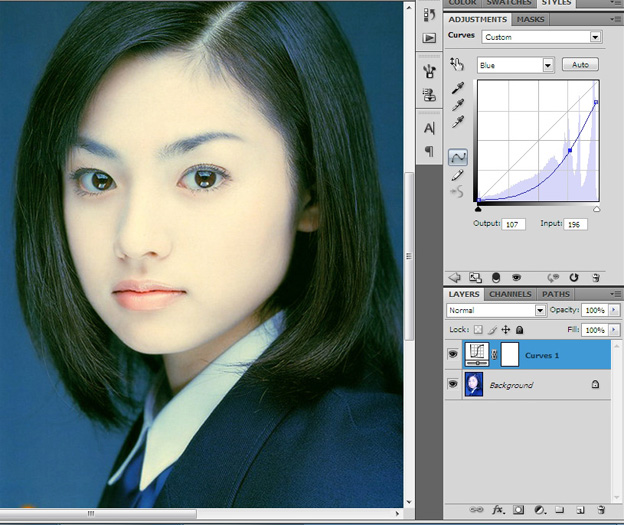Create a new layer icon
The width and height of the screenshot is (624, 525).
click(x=580, y=510)
